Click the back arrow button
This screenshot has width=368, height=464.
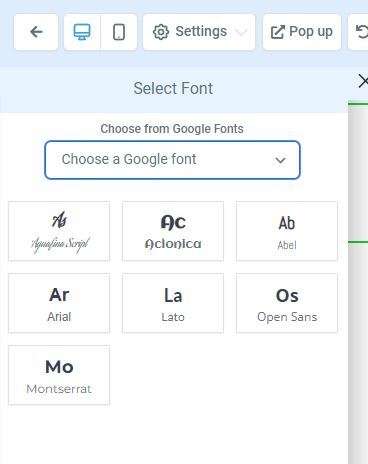point(36,32)
